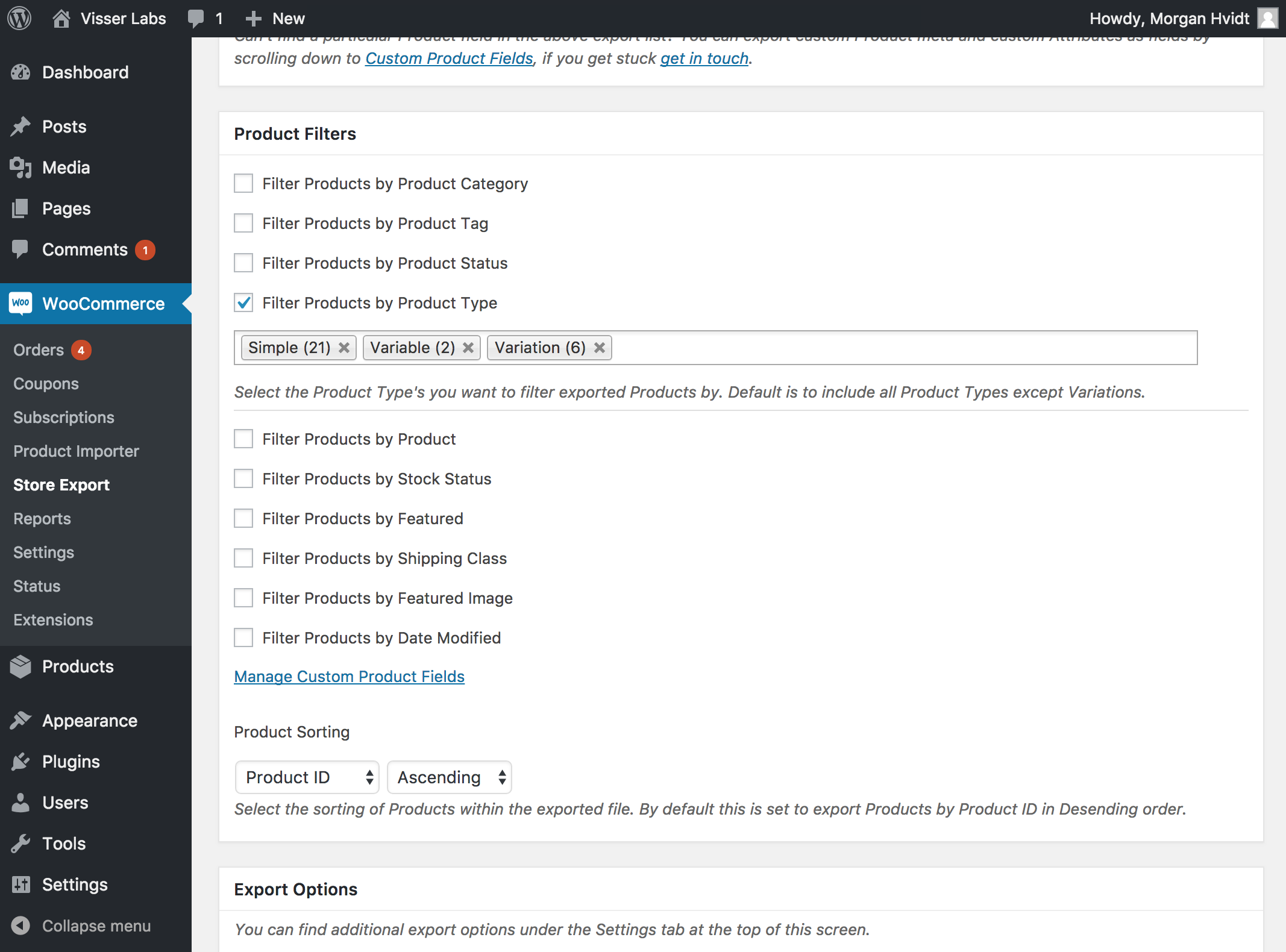
Task: Click the orange Orders count badge
Action: click(x=81, y=350)
